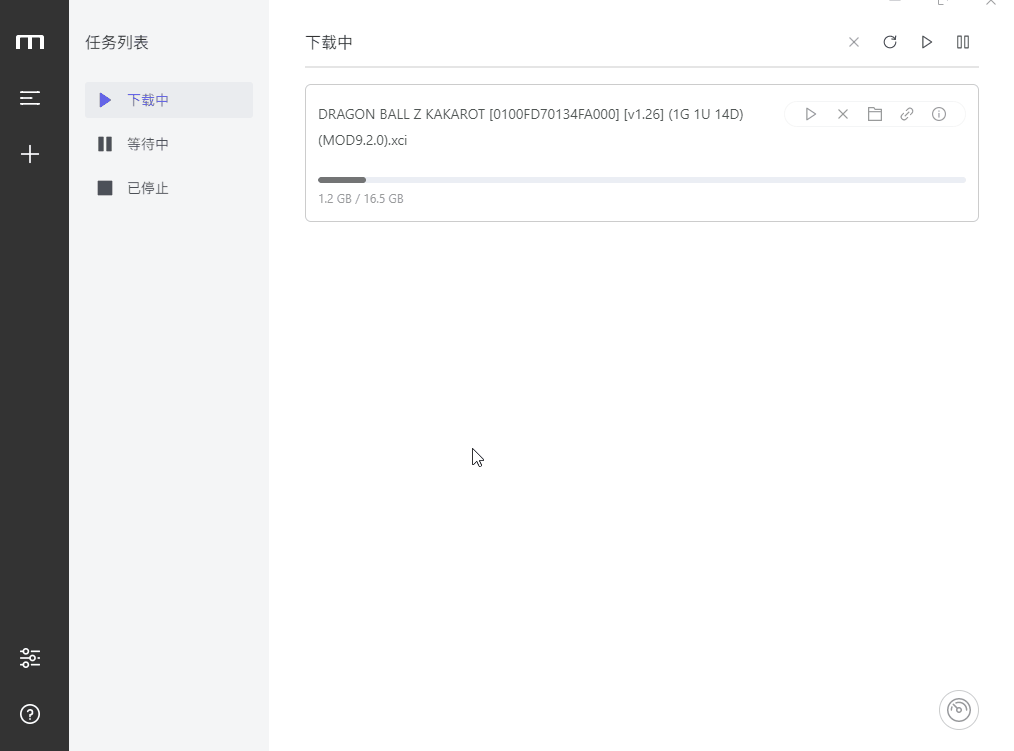This screenshot has height=751, width=1014.
Task: Open info details of DRAGON BALL Z task
Action: coord(939,114)
